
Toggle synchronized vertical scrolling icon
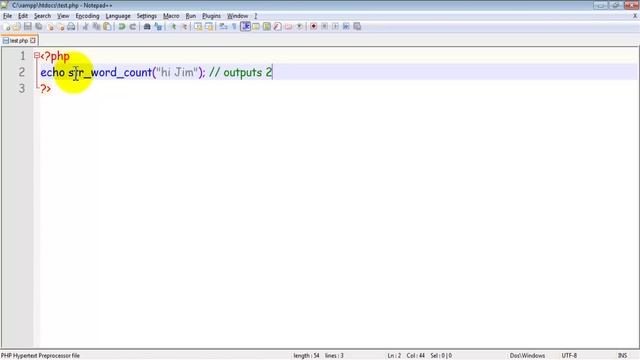click(199, 27)
